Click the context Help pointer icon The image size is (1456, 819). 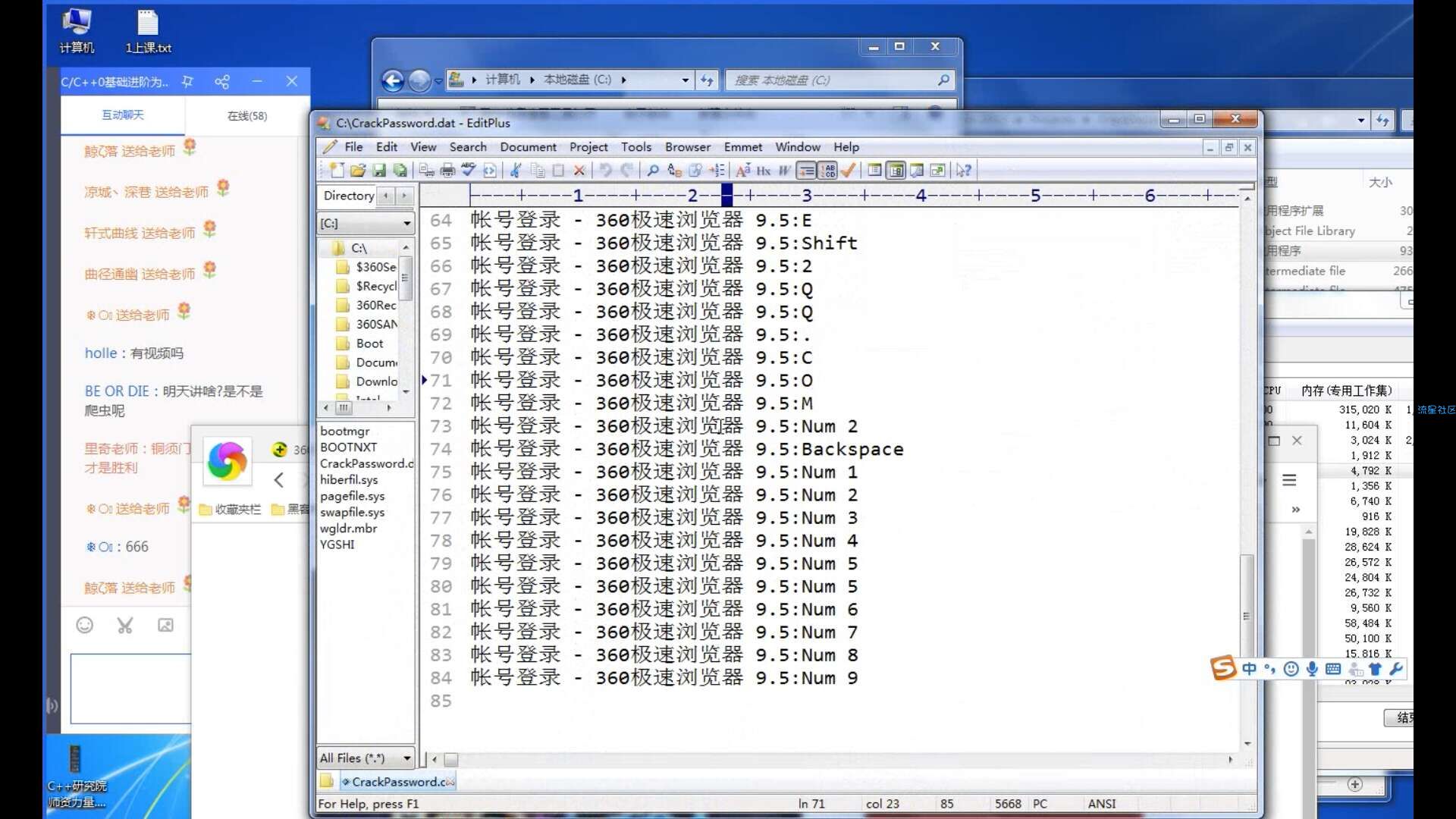click(964, 171)
